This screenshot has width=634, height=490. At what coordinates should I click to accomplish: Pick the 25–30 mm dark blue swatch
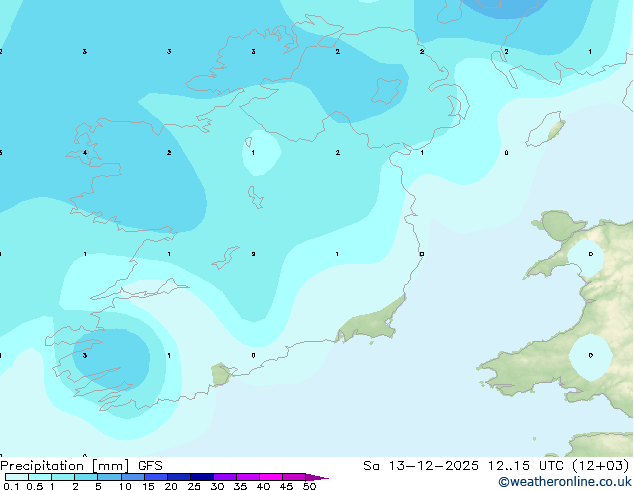[x=201, y=477]
